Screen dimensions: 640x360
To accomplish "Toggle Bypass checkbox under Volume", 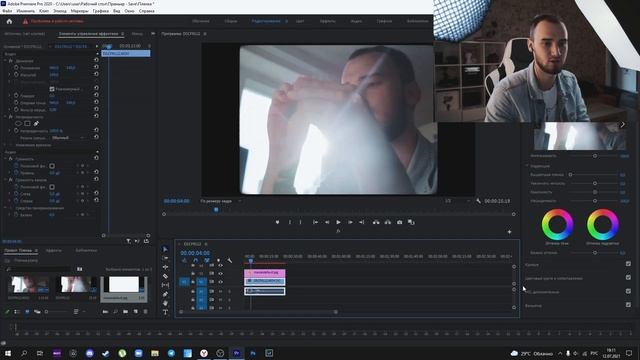I will (x=52, y=166).
